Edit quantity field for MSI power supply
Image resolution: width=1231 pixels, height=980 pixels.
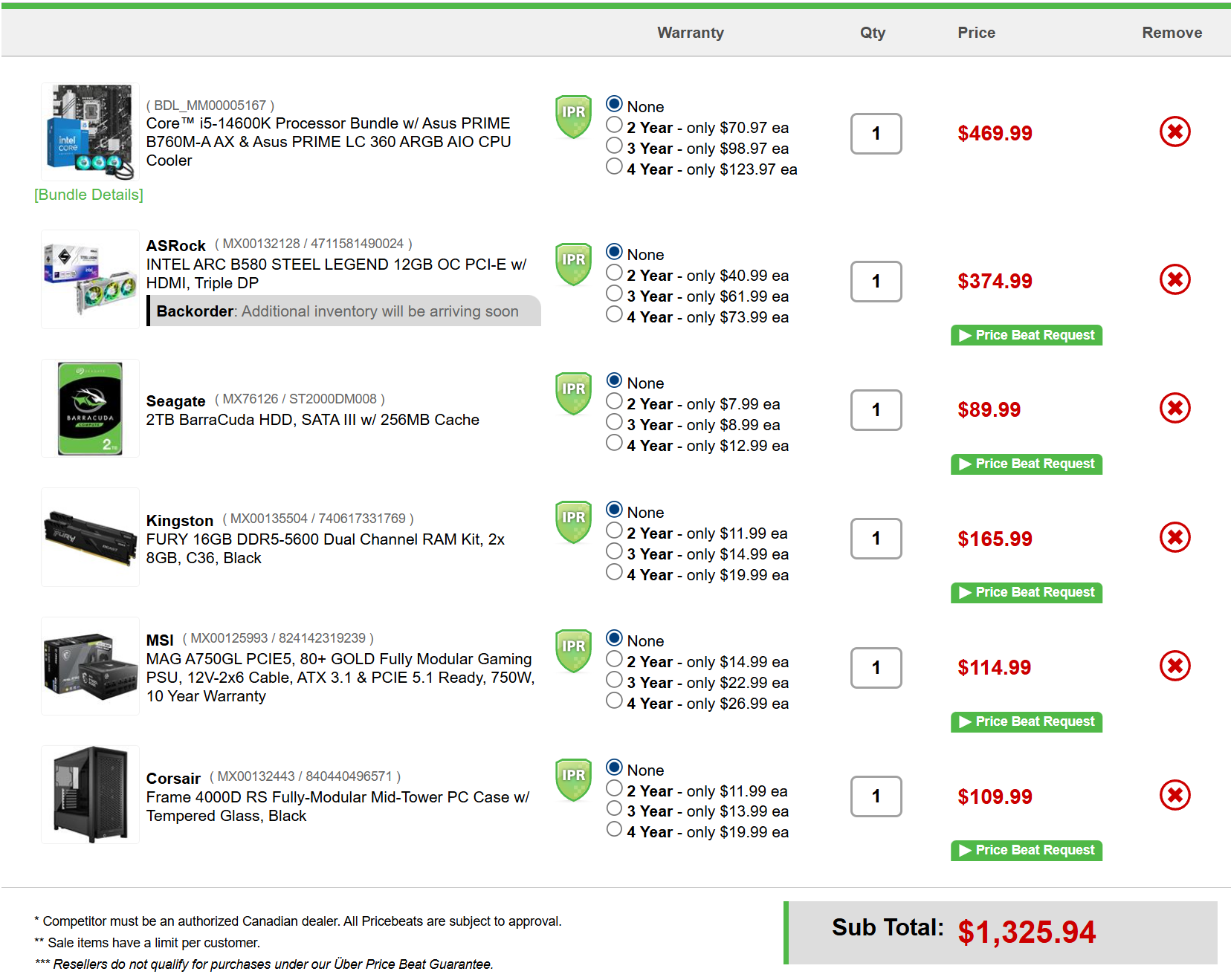point(876,668)
